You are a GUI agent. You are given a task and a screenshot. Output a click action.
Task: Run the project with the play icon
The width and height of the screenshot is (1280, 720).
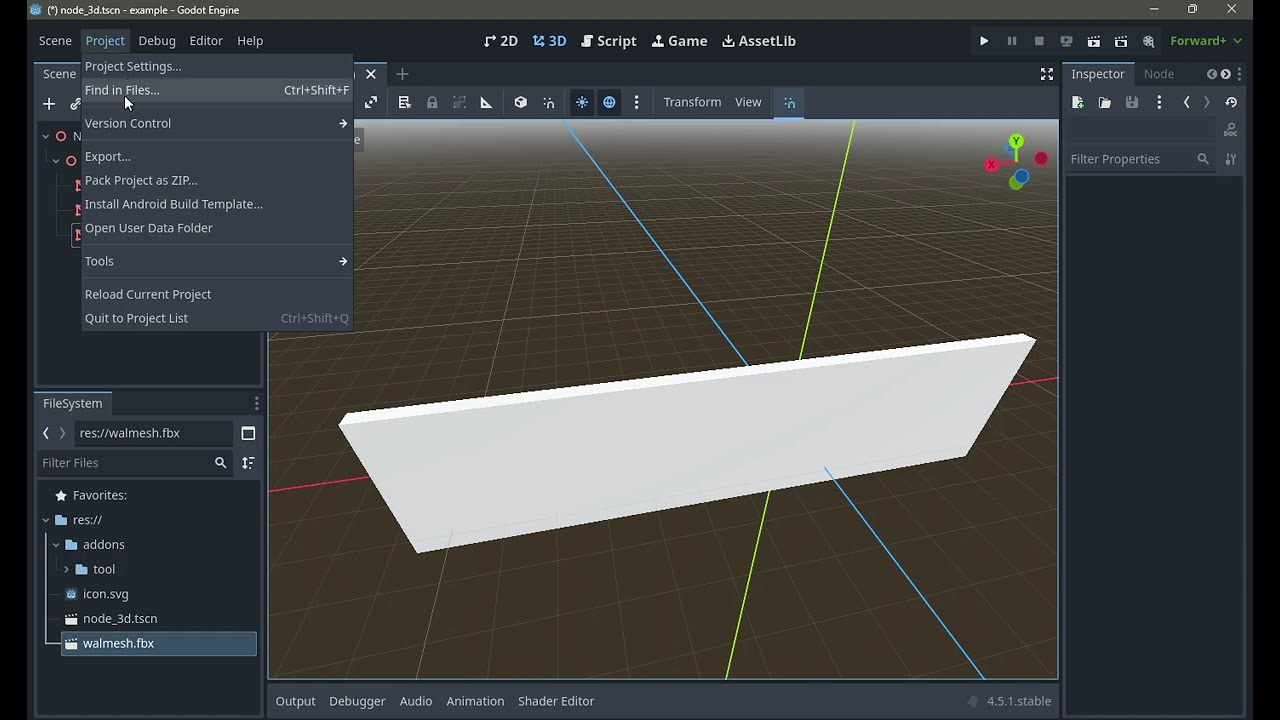[984, 41]
